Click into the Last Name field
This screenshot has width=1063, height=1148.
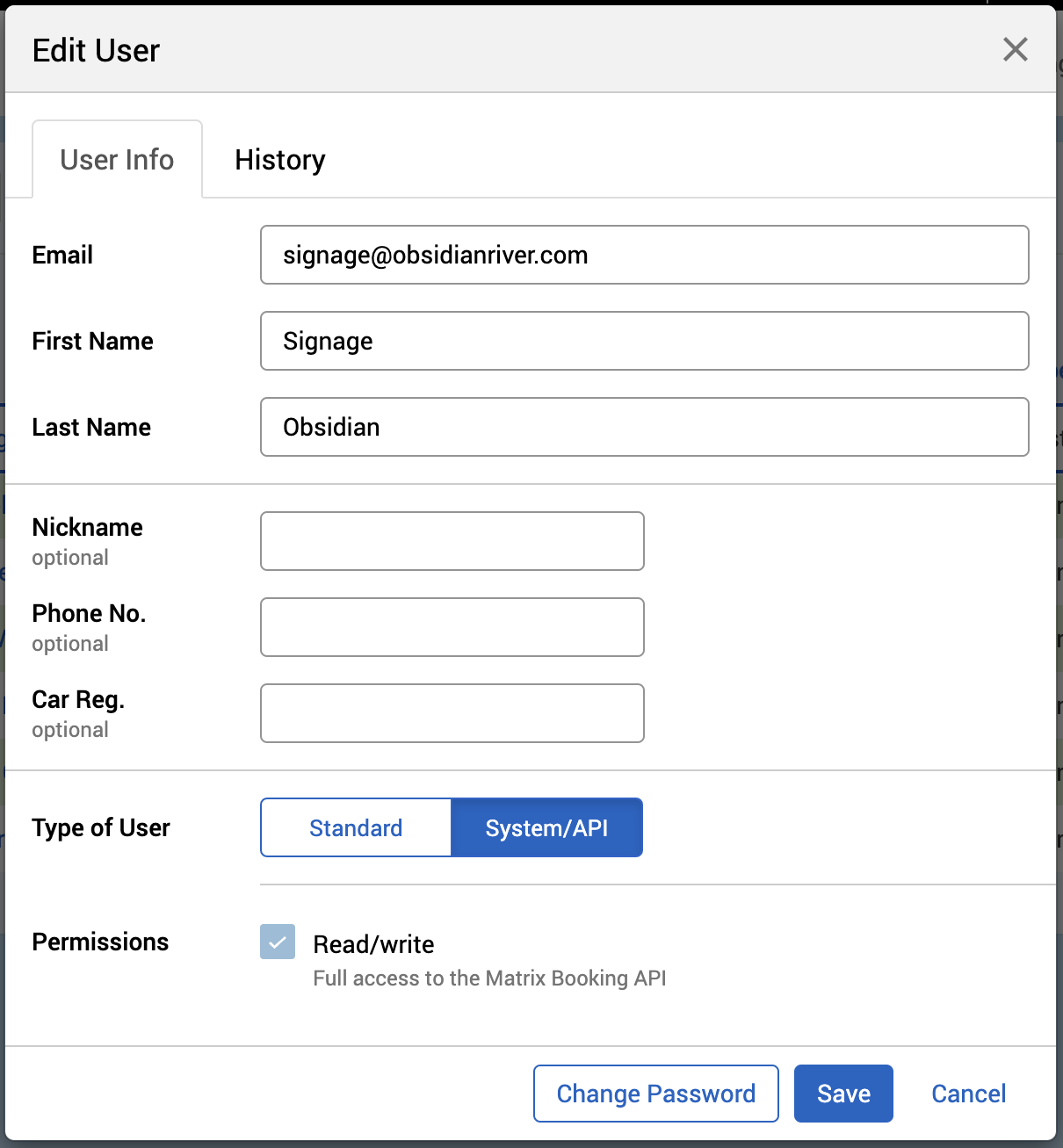coord(644,427)
